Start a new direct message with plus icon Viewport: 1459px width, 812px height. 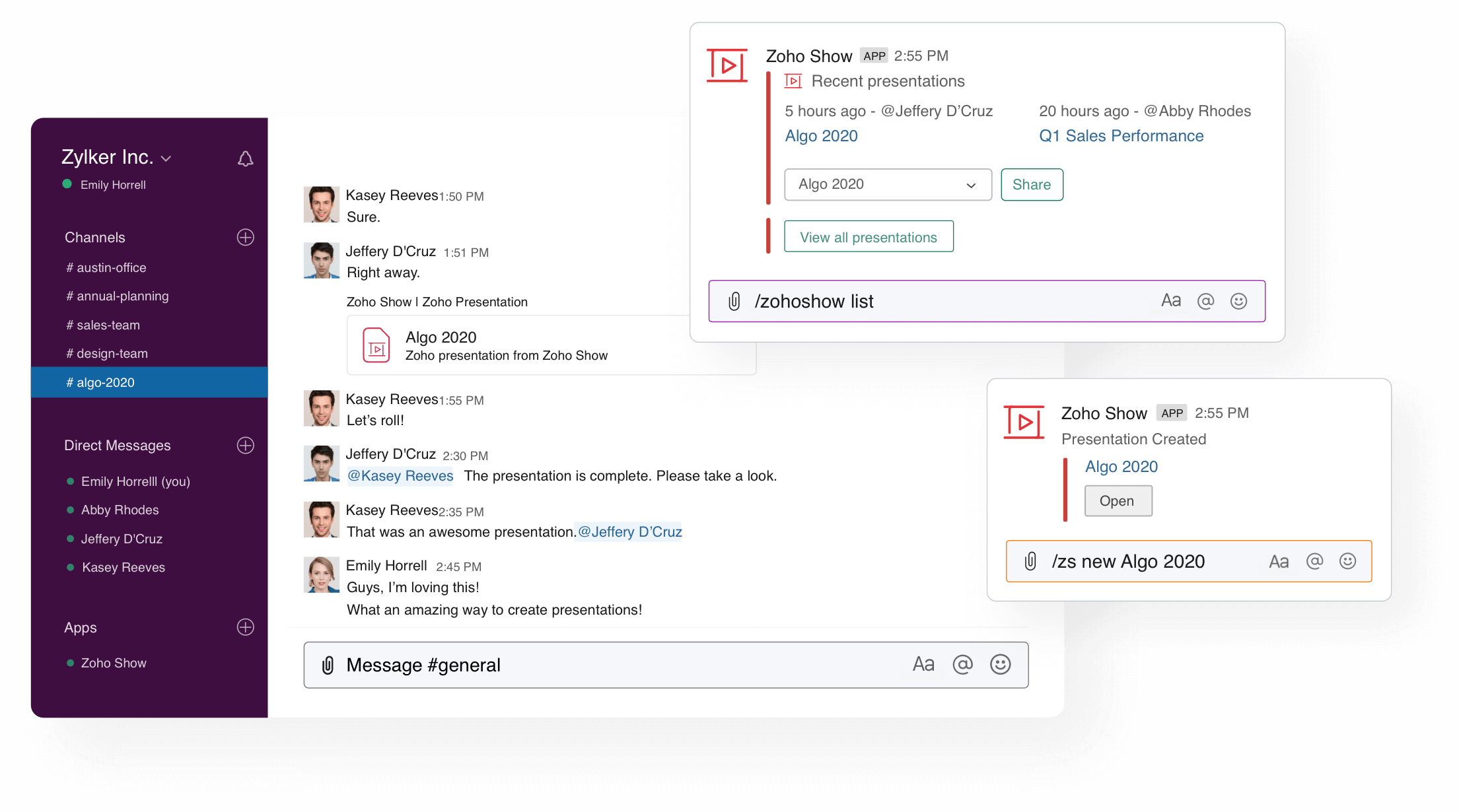245,446
